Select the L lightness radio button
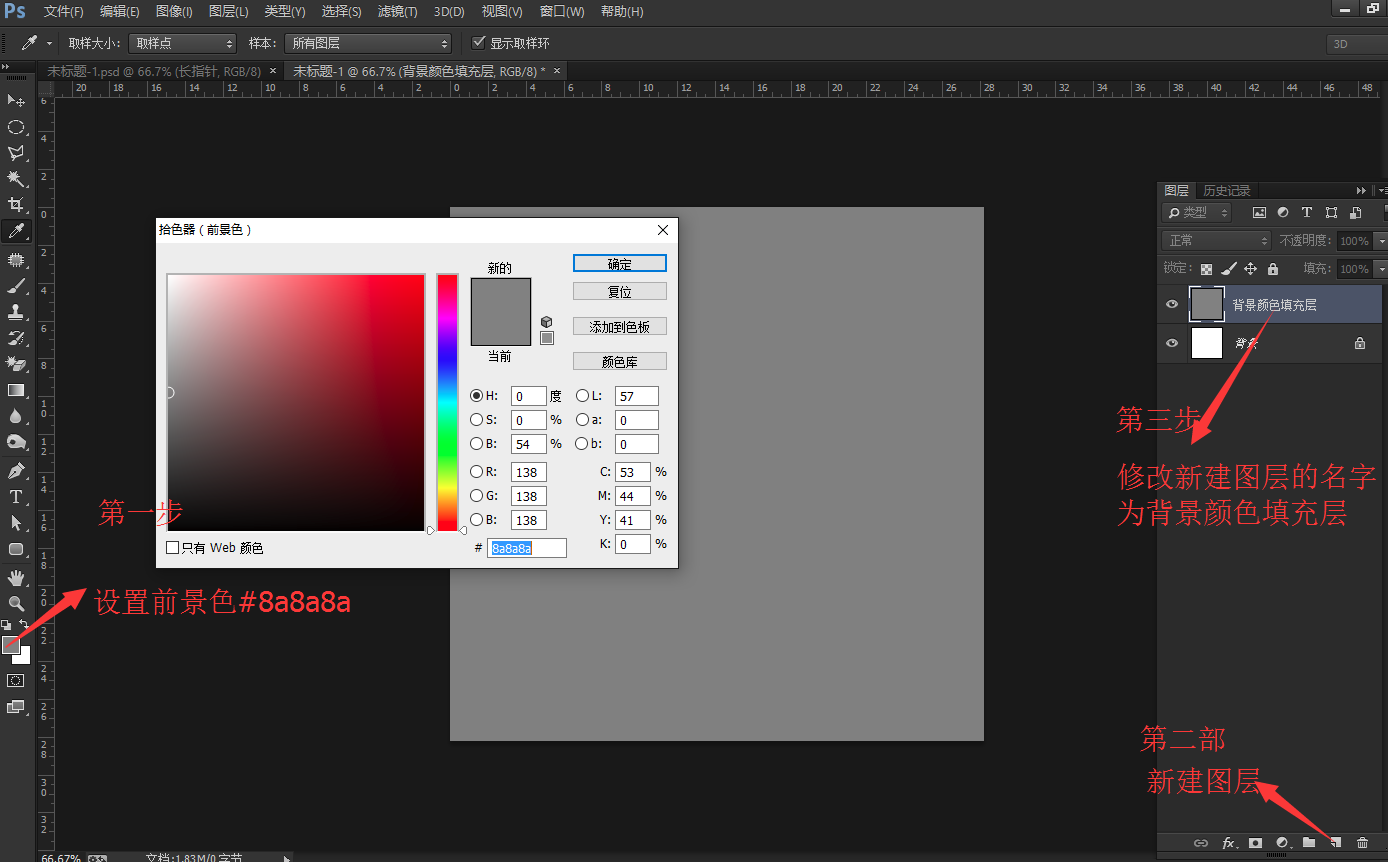 point(583,396)
